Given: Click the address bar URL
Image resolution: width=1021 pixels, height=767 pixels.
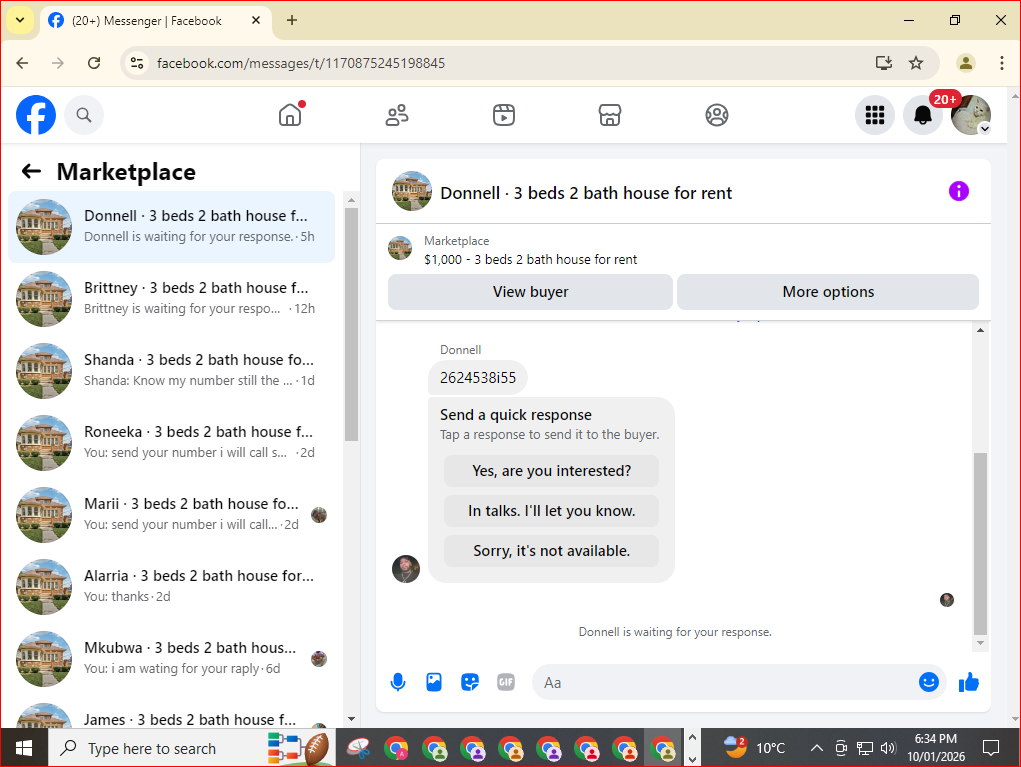Looking at the screenshot, I should click(301, 63).
